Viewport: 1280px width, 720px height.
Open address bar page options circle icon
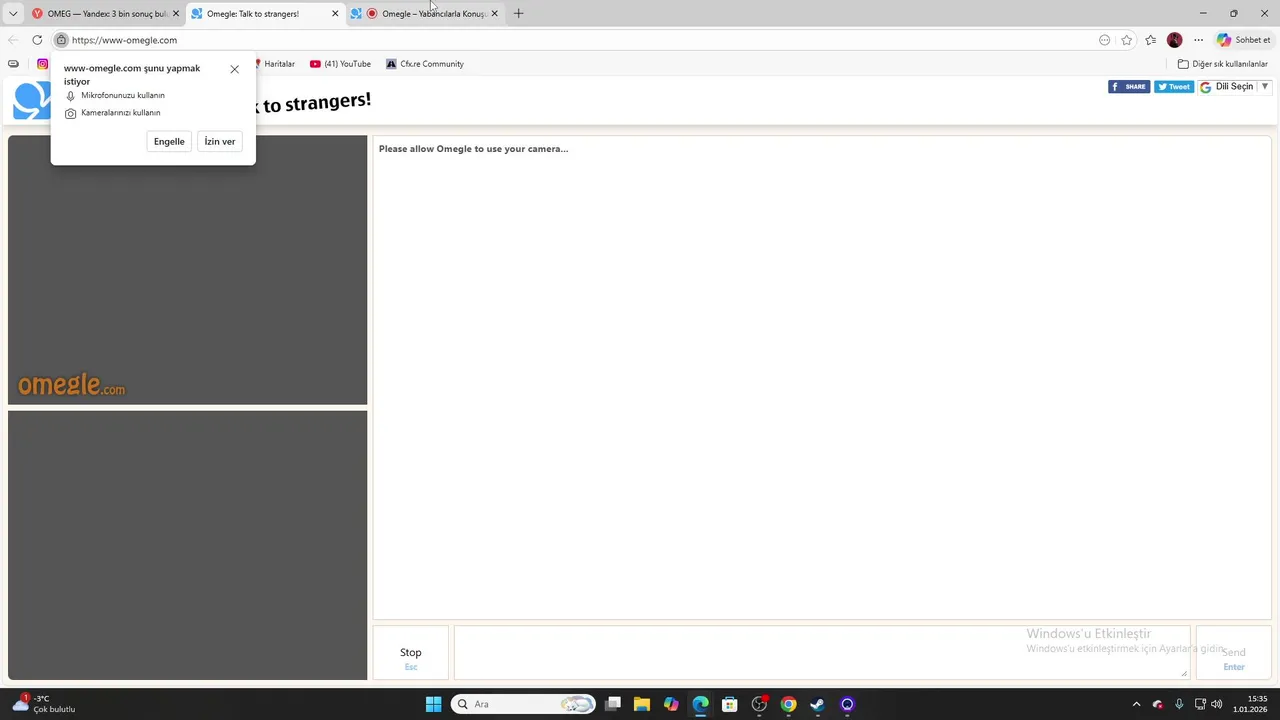point(1104,40)
